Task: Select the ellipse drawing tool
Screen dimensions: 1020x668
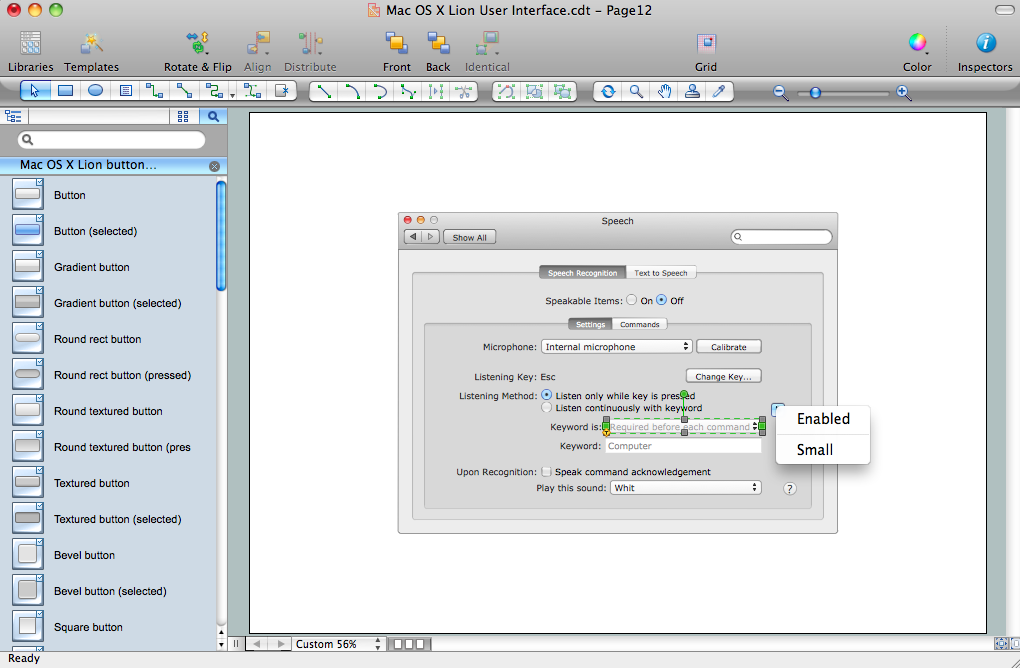Action: coord(95,91)
